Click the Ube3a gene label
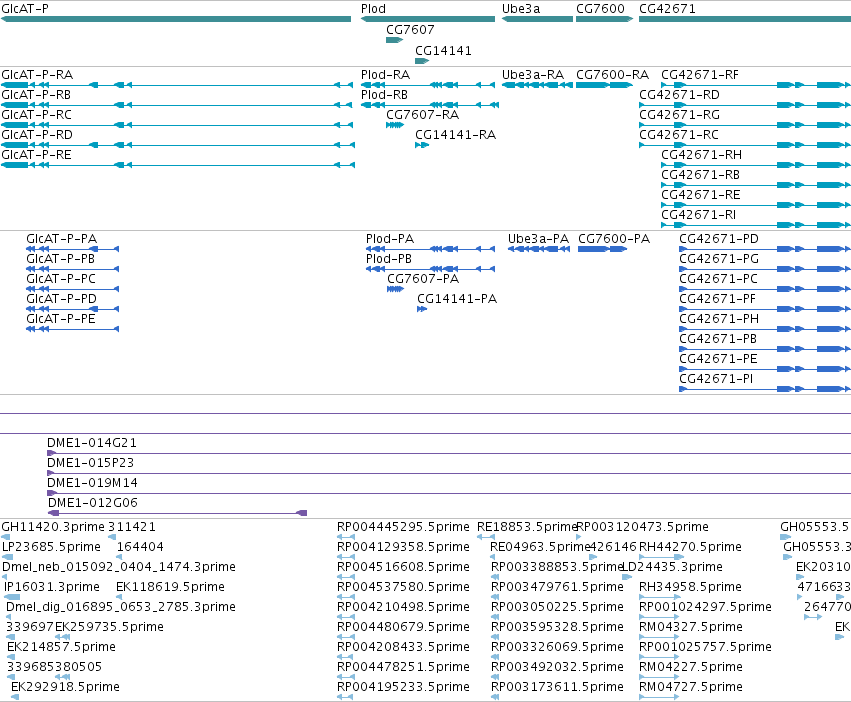The width and height of the screenshot is (851, 702). pyautogui.click(x=521, y=9)
